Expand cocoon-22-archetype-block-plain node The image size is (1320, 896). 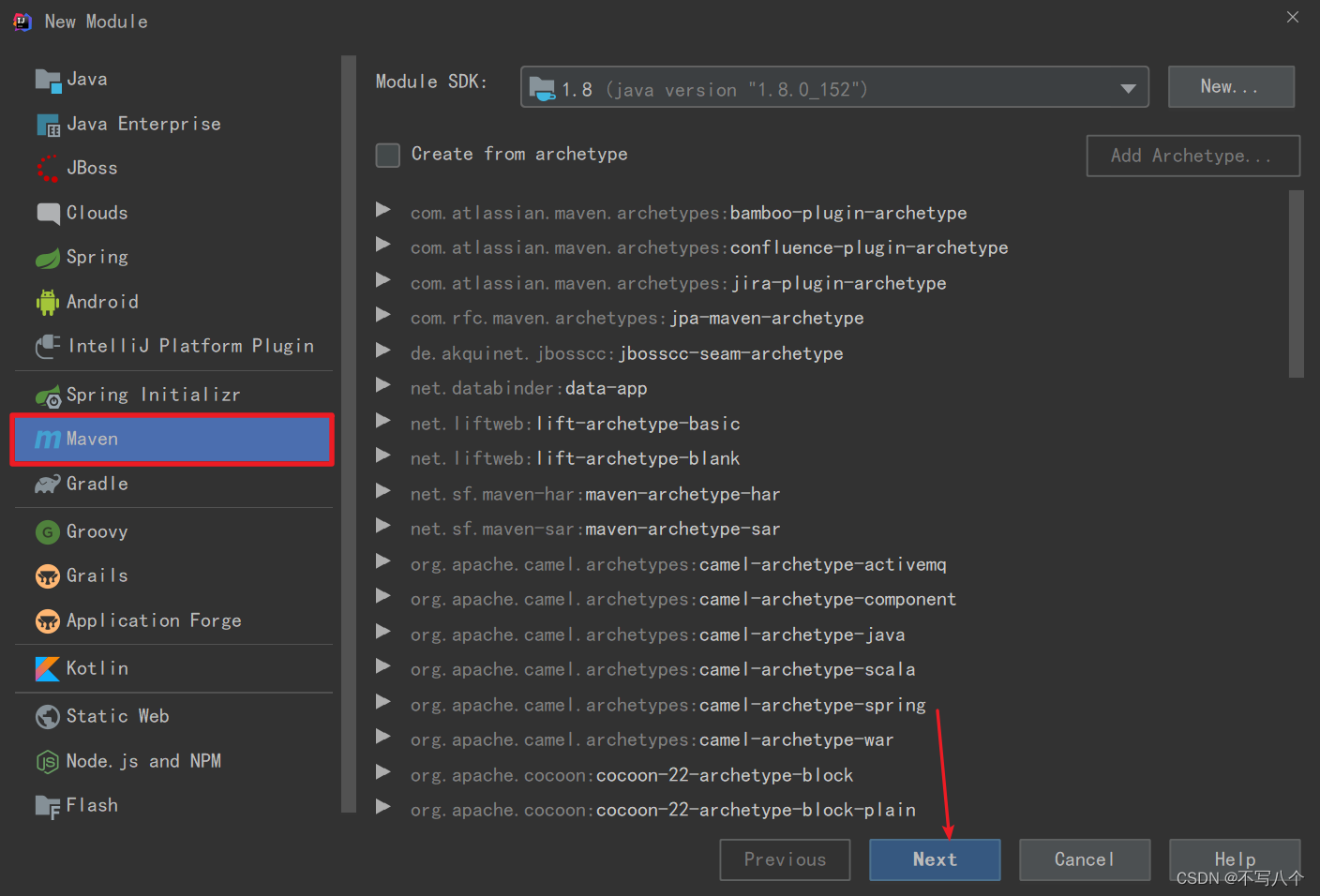point(382,807)
